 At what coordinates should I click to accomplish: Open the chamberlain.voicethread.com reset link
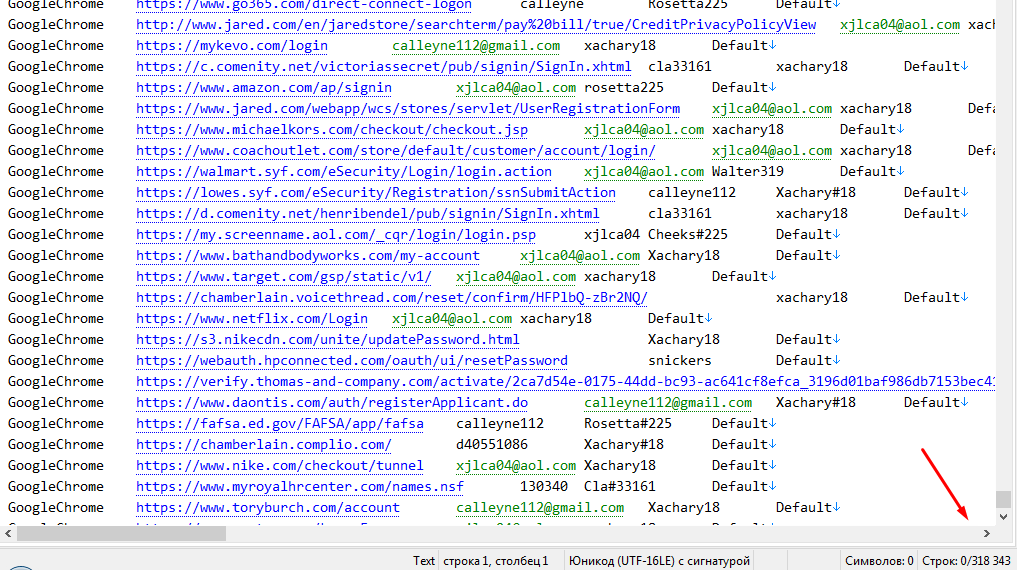[392, 298]
